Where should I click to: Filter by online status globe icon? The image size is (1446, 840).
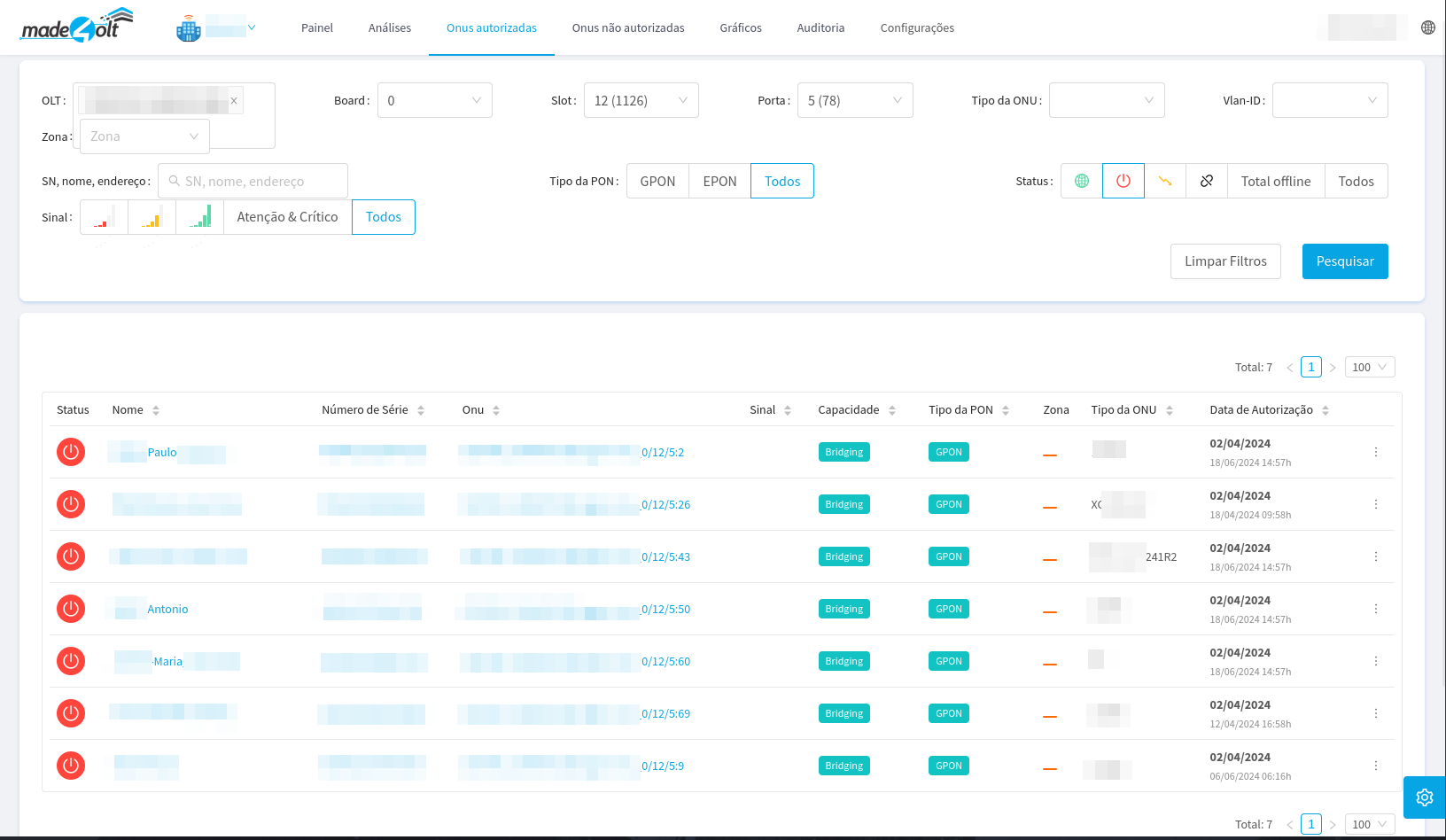tap(1082, 181)
